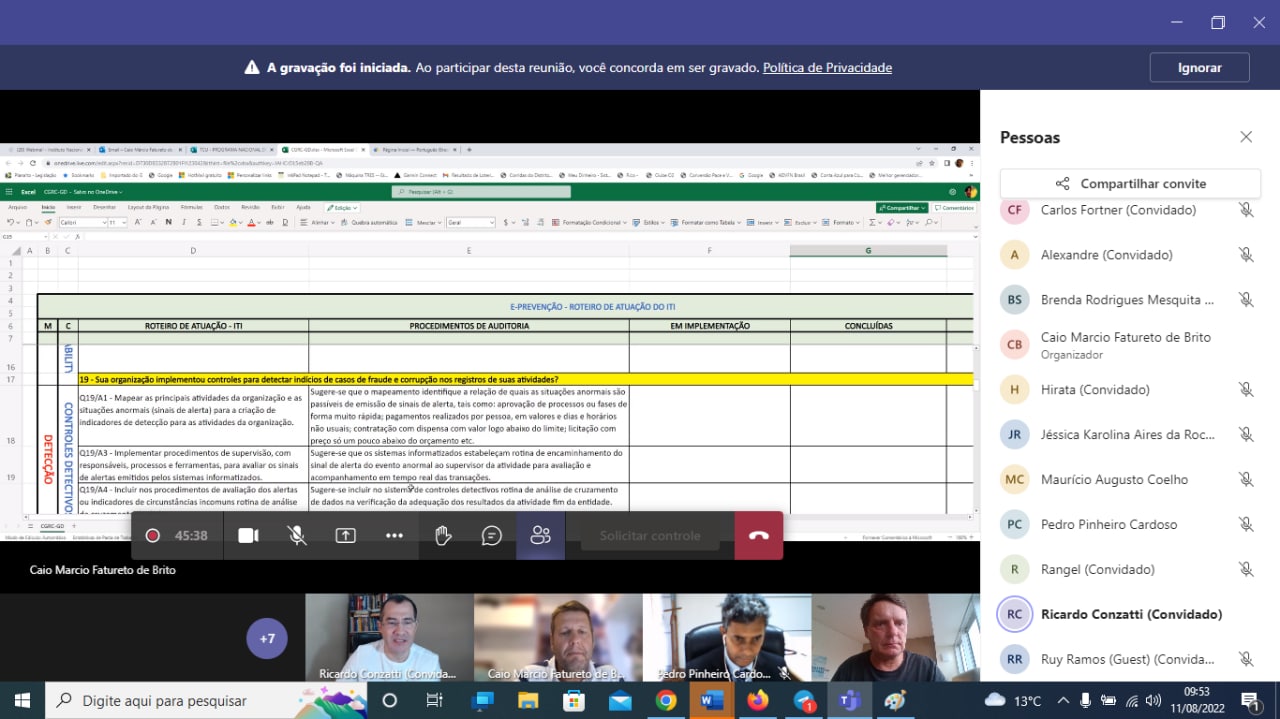Image resolution: width=1280 pixels, height=719 pixels.
Task: Apply bold formatting in Excel
Action: [x=168, y=223]
